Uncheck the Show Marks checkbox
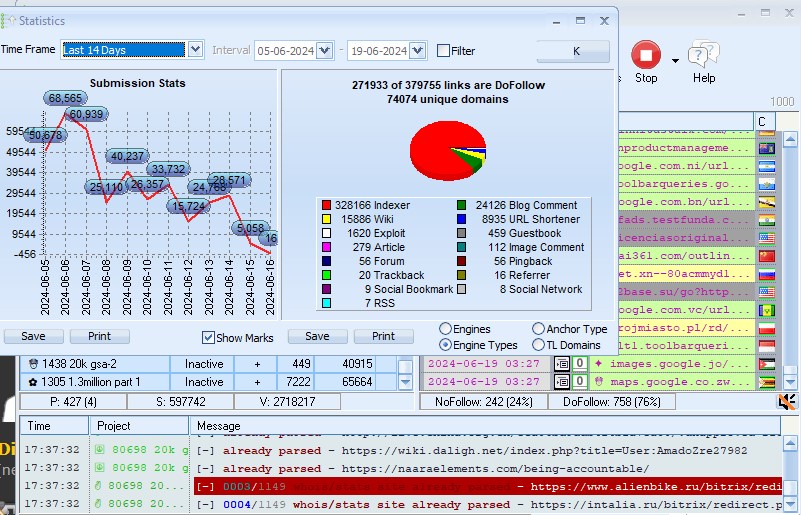The image size is (801, 515). point(208,337)
